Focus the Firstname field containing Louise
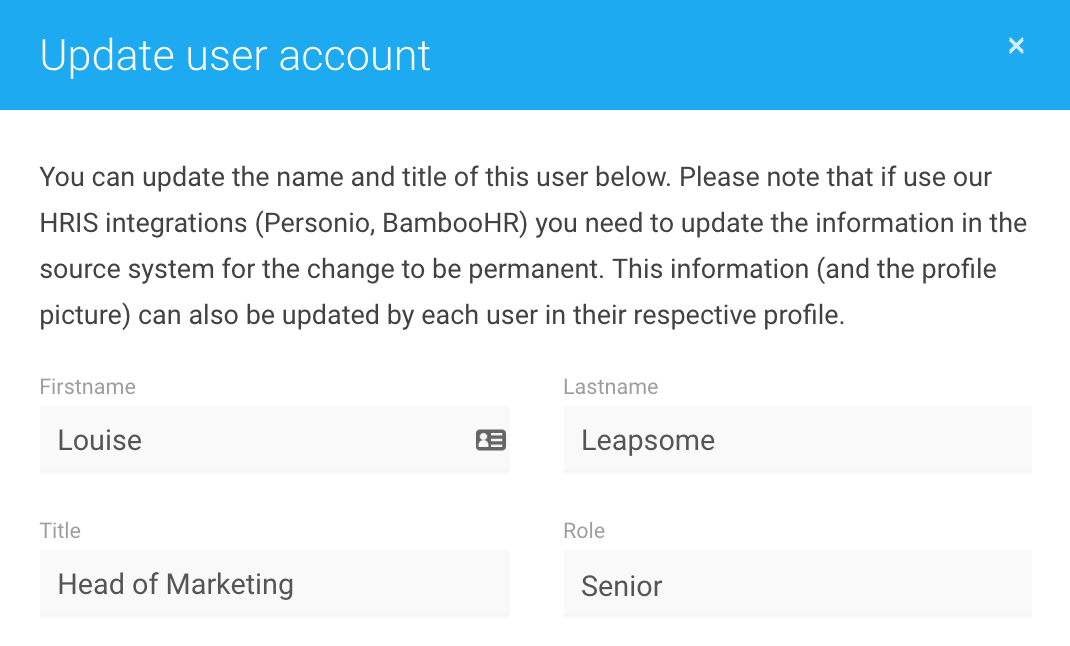Image resolution: width=1070 pixels, height=646 pixels. 274,440
